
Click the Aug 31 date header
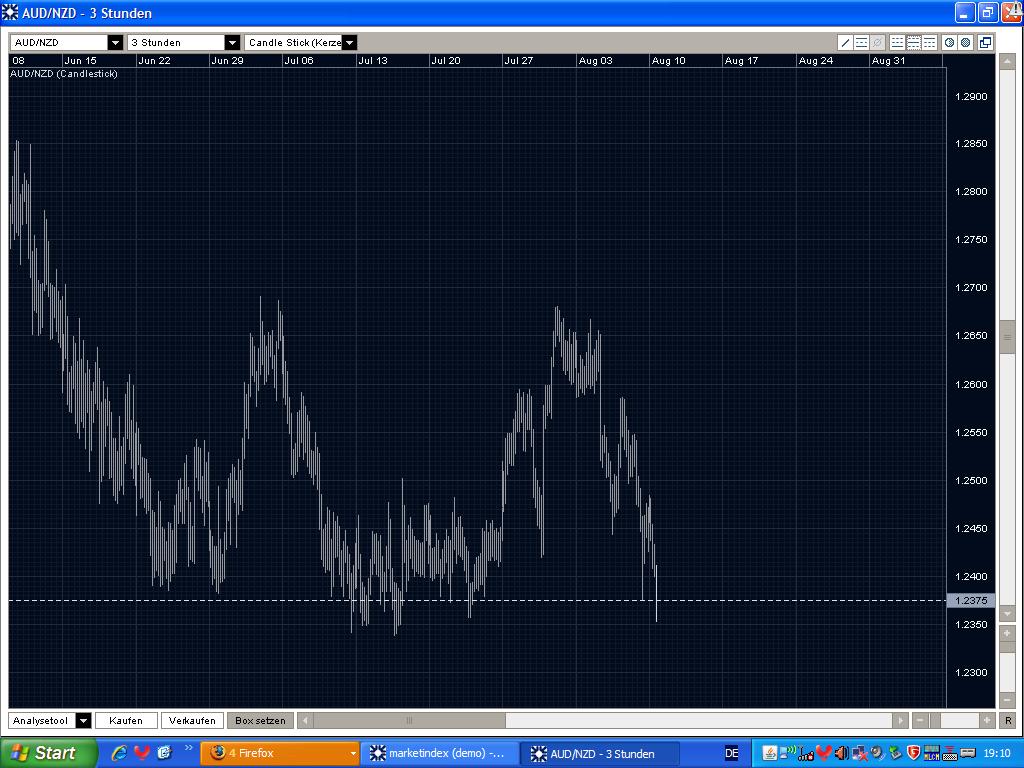tap(889, 60)
